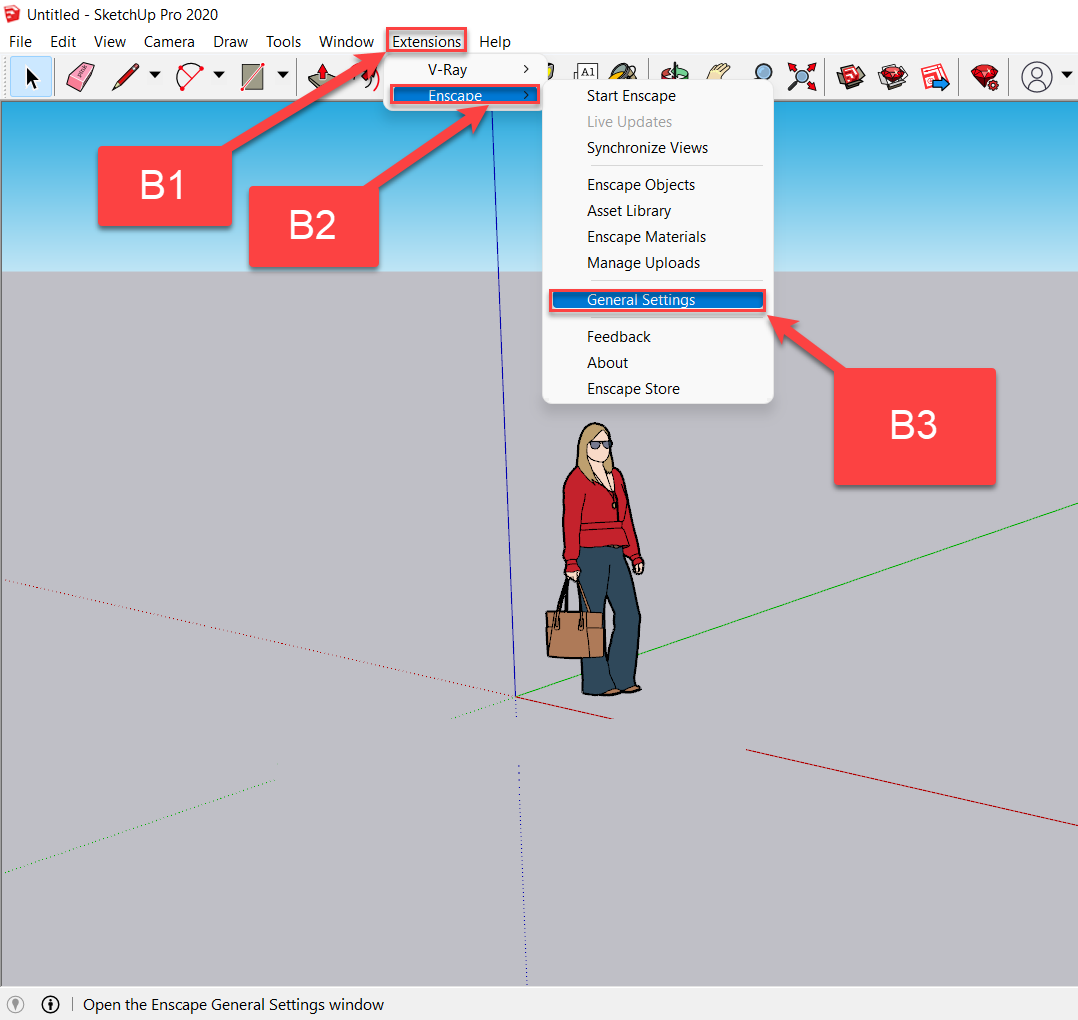This screenshot has height=1020, width=1078.
Task: Expand the arrow next to the account icon
Action: point(1065,76)
